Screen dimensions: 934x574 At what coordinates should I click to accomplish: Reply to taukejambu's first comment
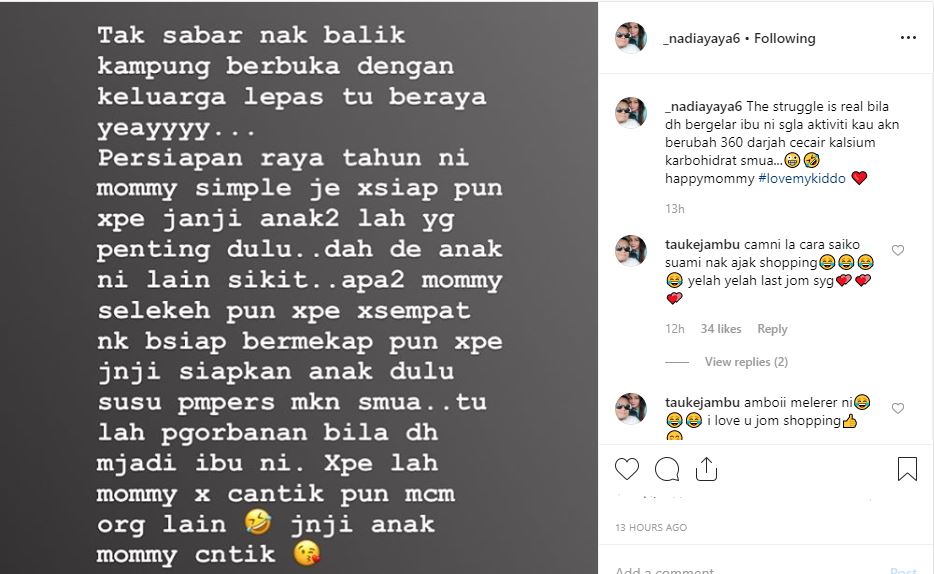(x=772, y=329)
